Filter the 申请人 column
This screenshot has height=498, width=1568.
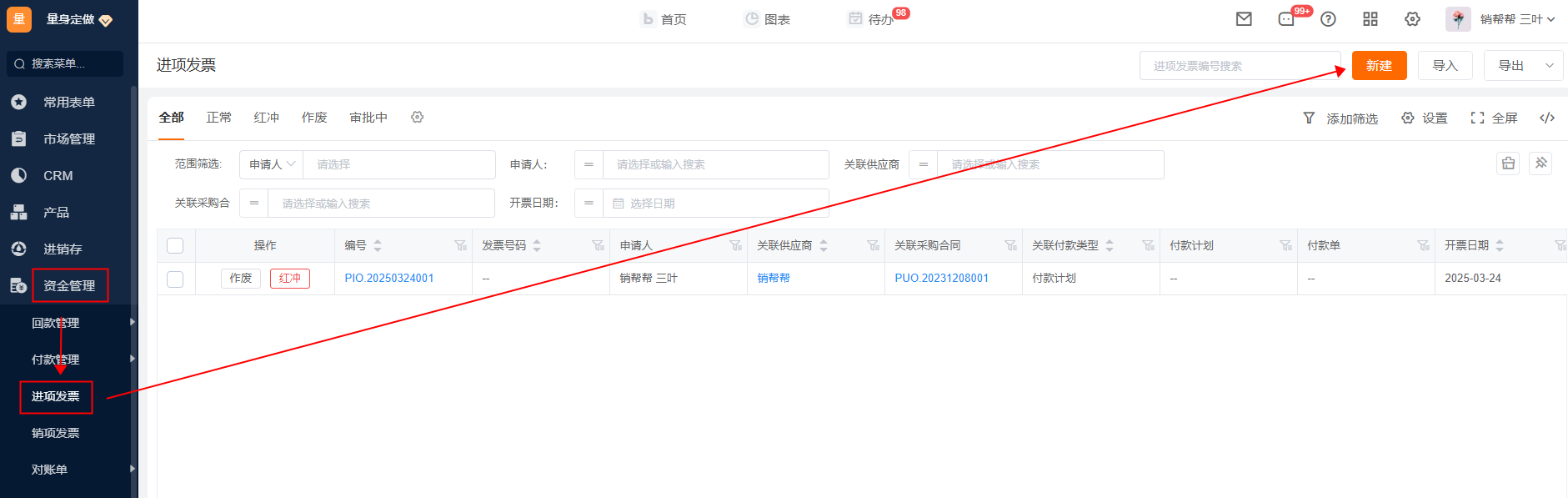tap(735, 245)
